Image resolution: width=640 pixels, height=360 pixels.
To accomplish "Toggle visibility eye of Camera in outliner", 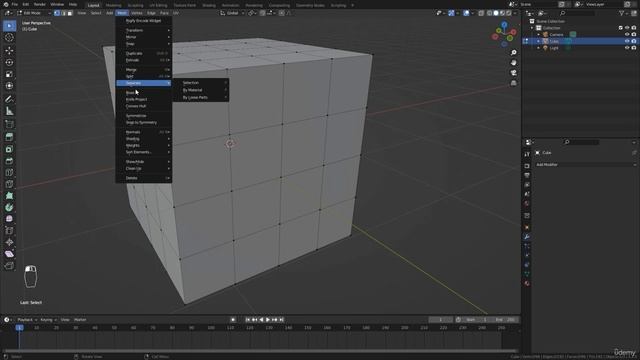I will coord(627,35).
